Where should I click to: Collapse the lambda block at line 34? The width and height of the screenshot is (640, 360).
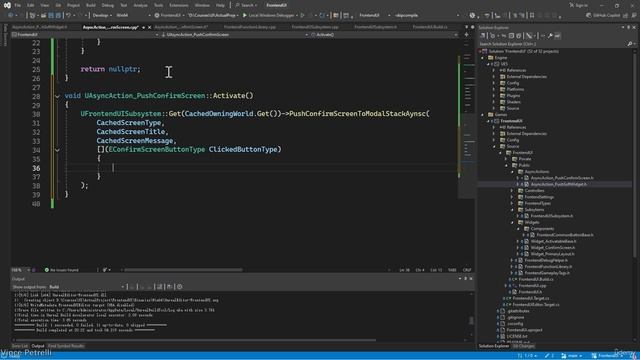pyautogui.click(x=57, y=150)
